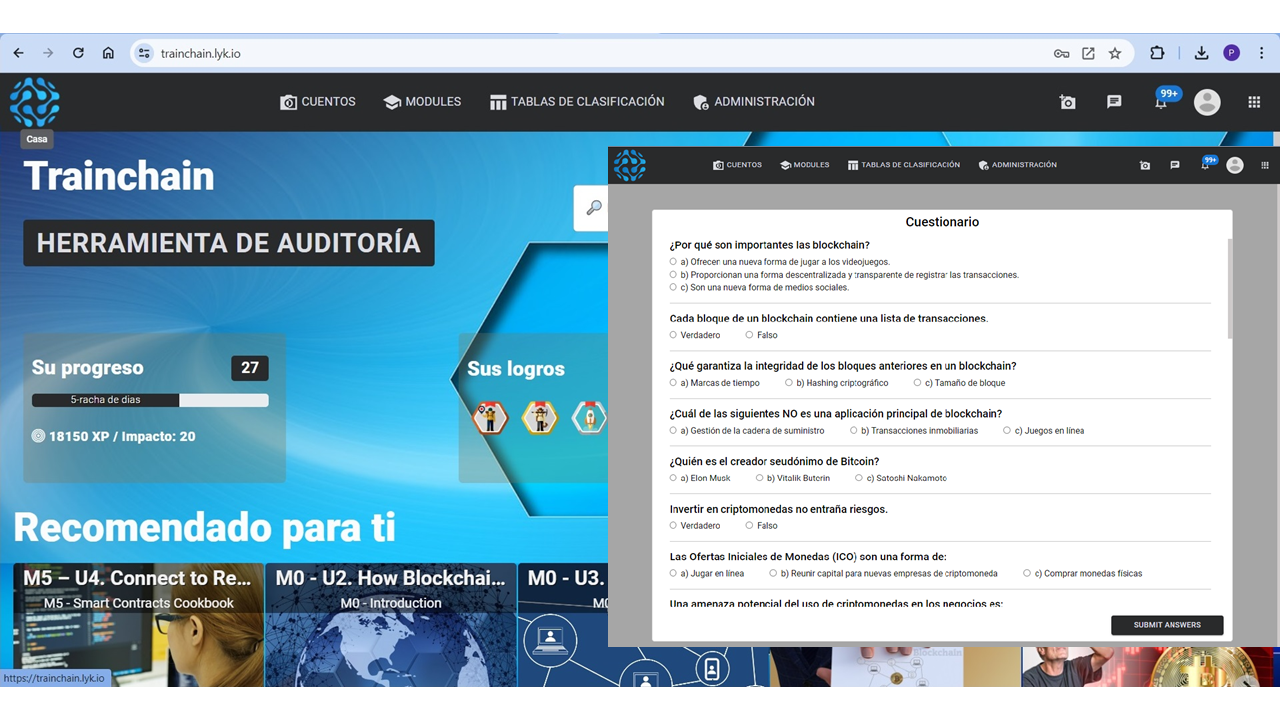Click the password key icon in address bar
This screenshot has width=1280, height=720.
coord(1062,53)
